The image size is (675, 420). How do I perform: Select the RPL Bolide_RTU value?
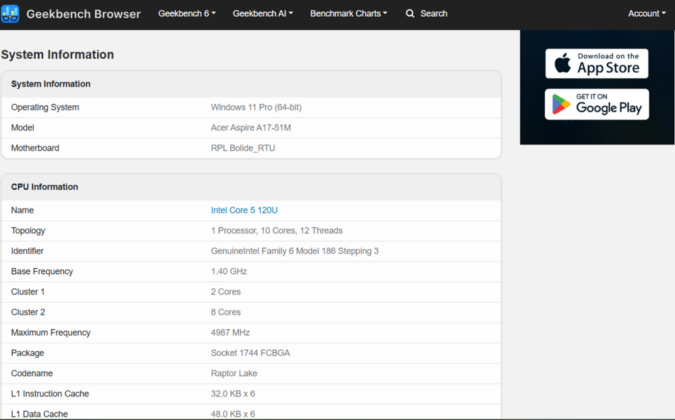pyautogui.click(x=243, y=148)
